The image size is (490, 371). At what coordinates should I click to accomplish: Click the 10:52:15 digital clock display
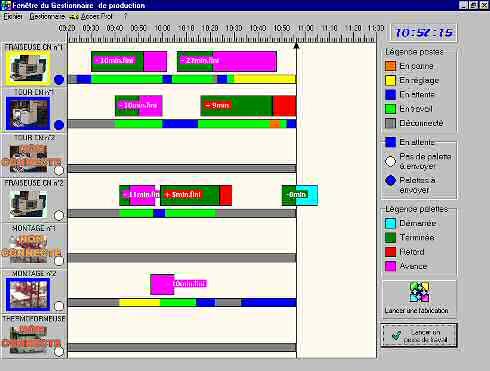coord(423,33)
